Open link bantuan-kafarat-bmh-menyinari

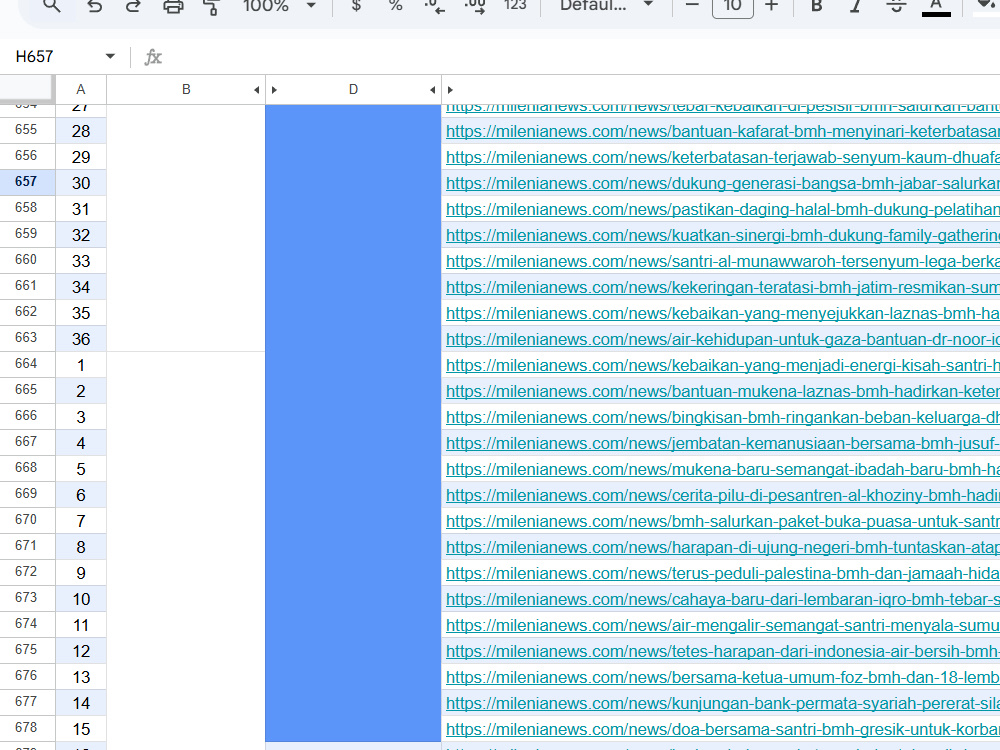[723, 131]
